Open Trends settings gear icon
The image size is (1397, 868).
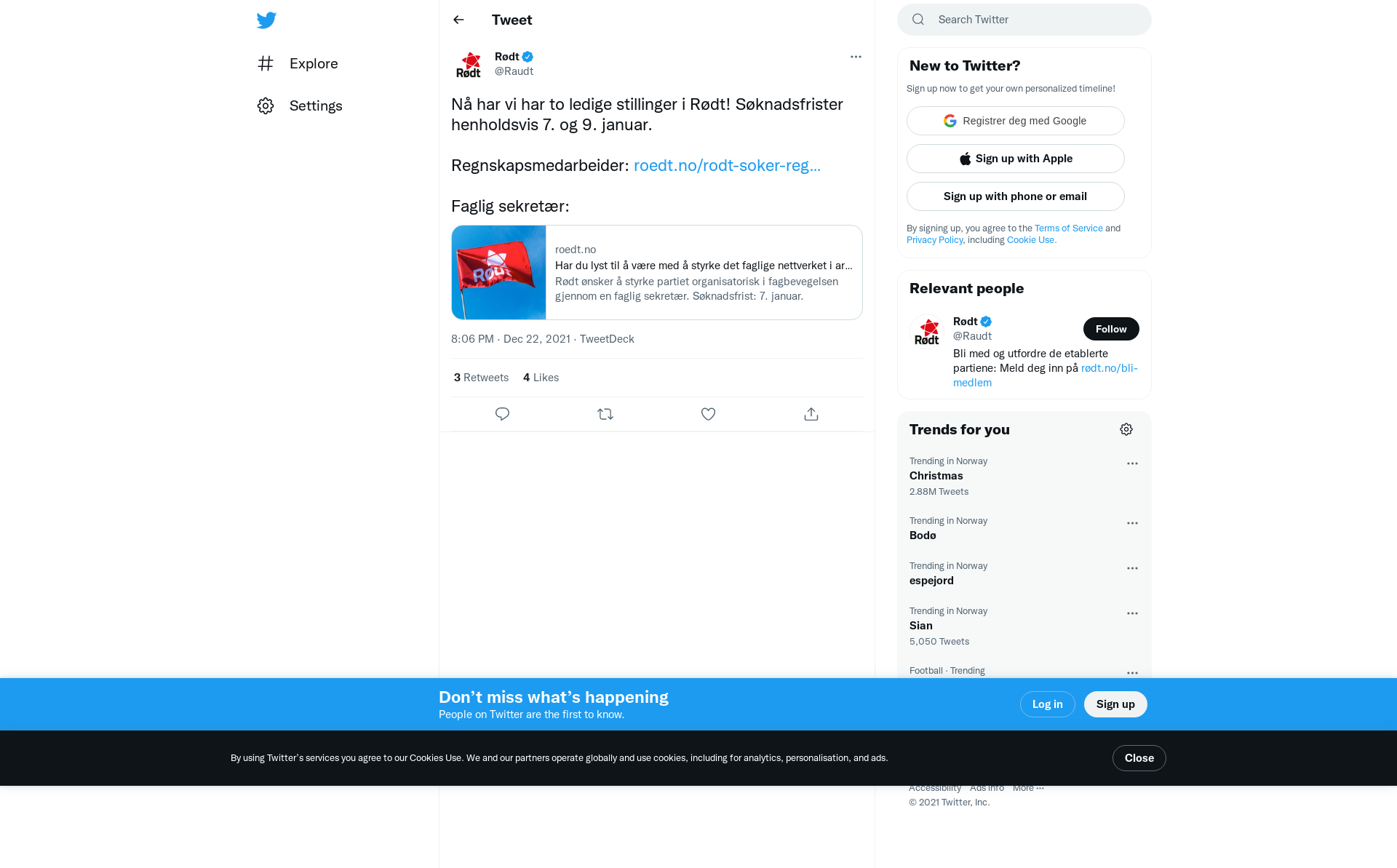(x=1126, y=429)
